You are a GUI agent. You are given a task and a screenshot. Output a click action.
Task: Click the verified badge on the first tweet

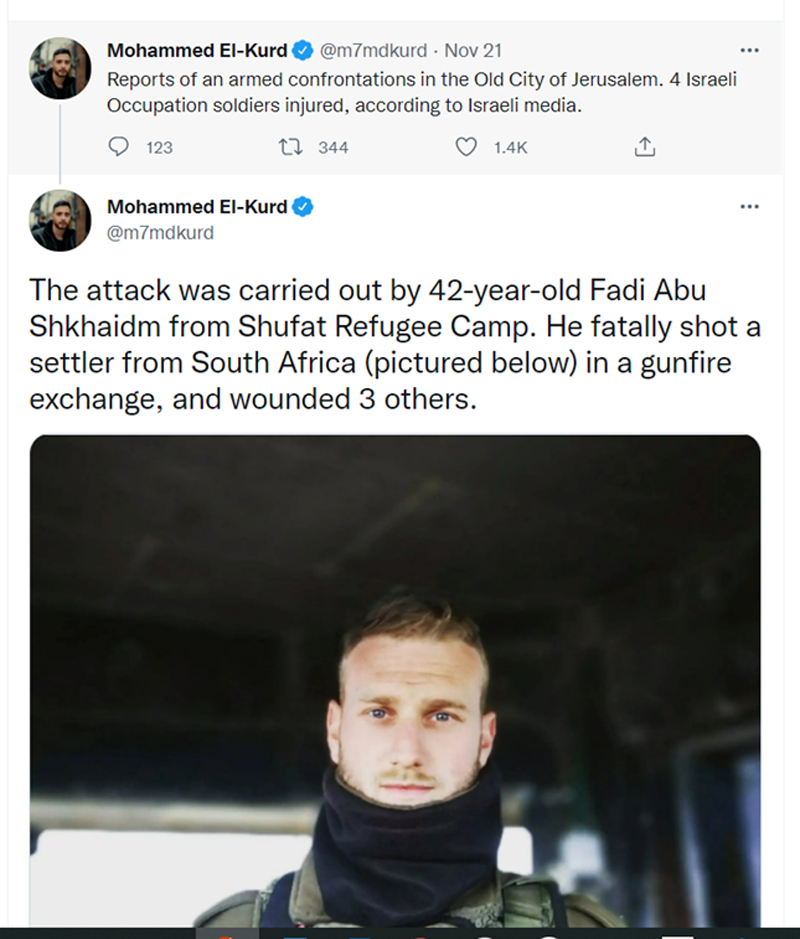click(304, 50)
